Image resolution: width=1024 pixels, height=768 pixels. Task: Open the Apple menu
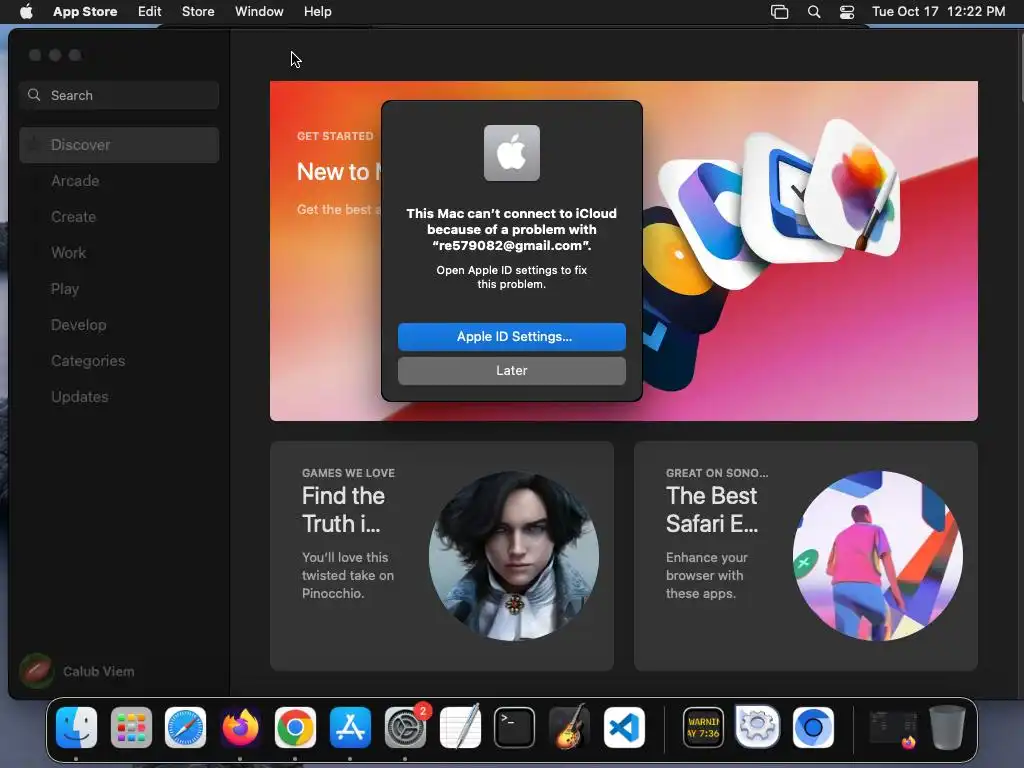click(x=26, y=11)
